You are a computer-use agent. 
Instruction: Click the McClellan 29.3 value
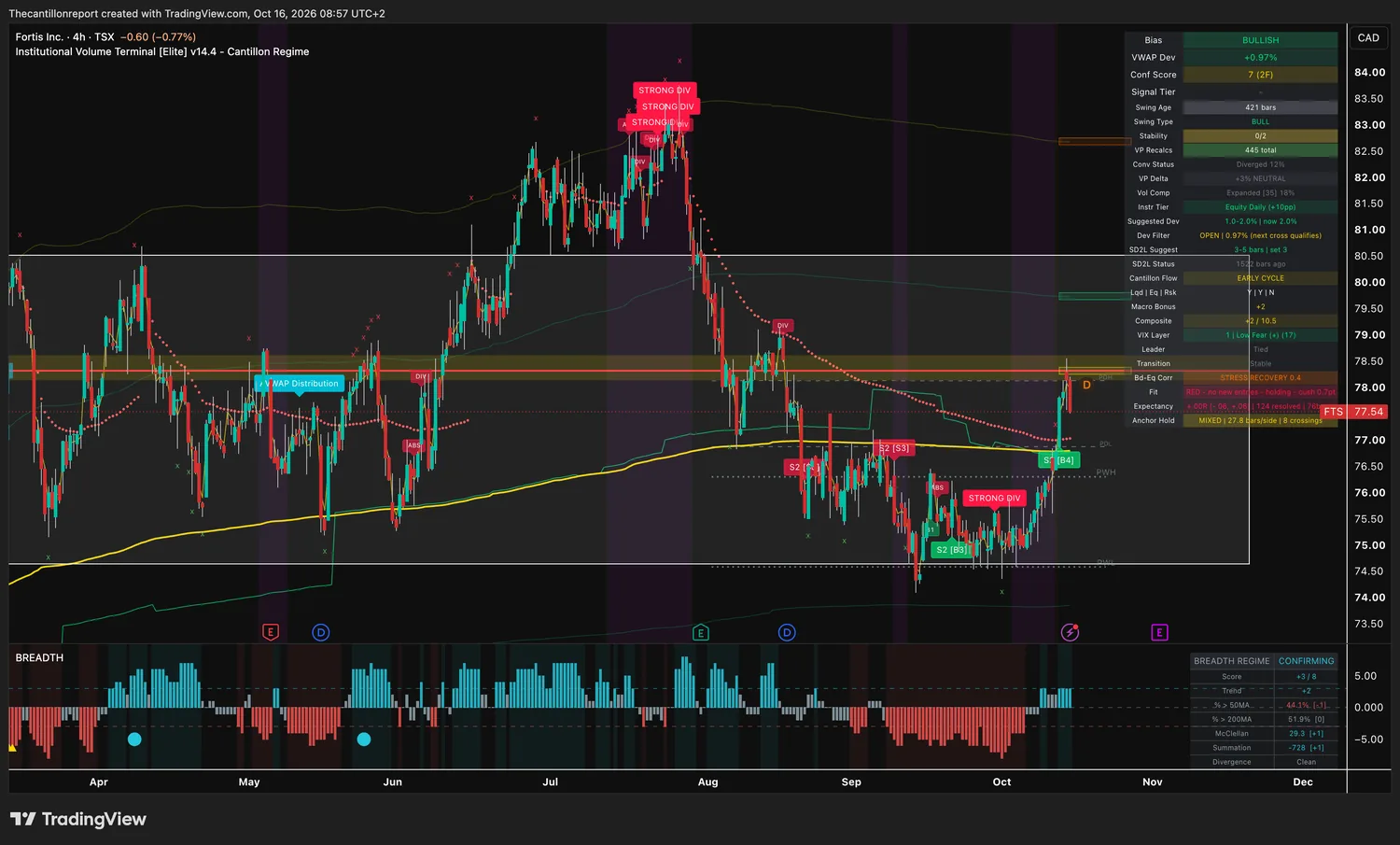click(1306, 734)
